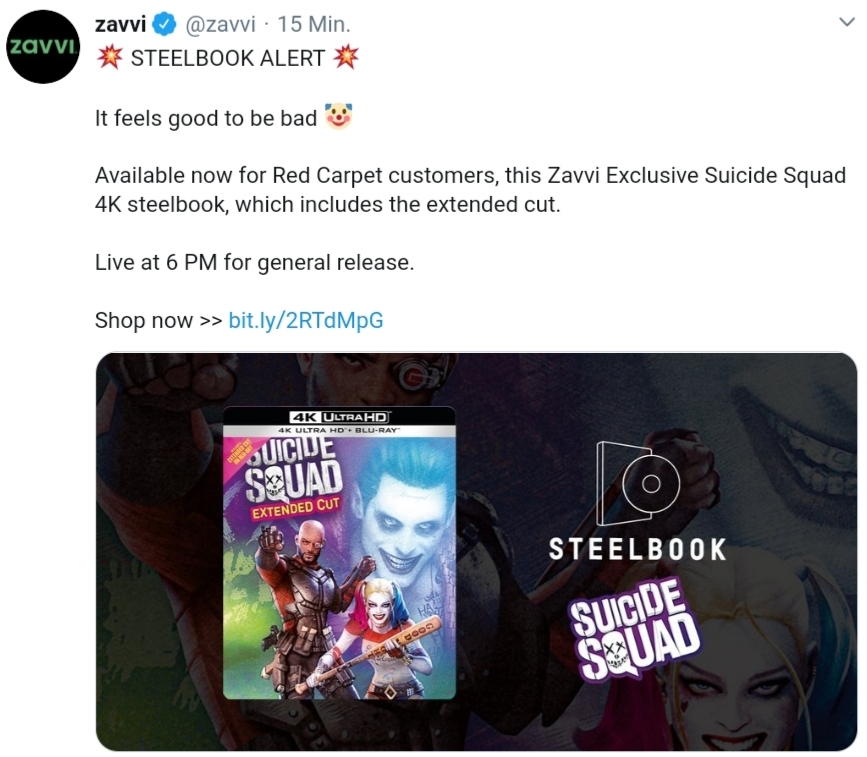The image size is (867, 757).
Task: Click the purple Suicide Squad logo
Action: coord(636,629)
